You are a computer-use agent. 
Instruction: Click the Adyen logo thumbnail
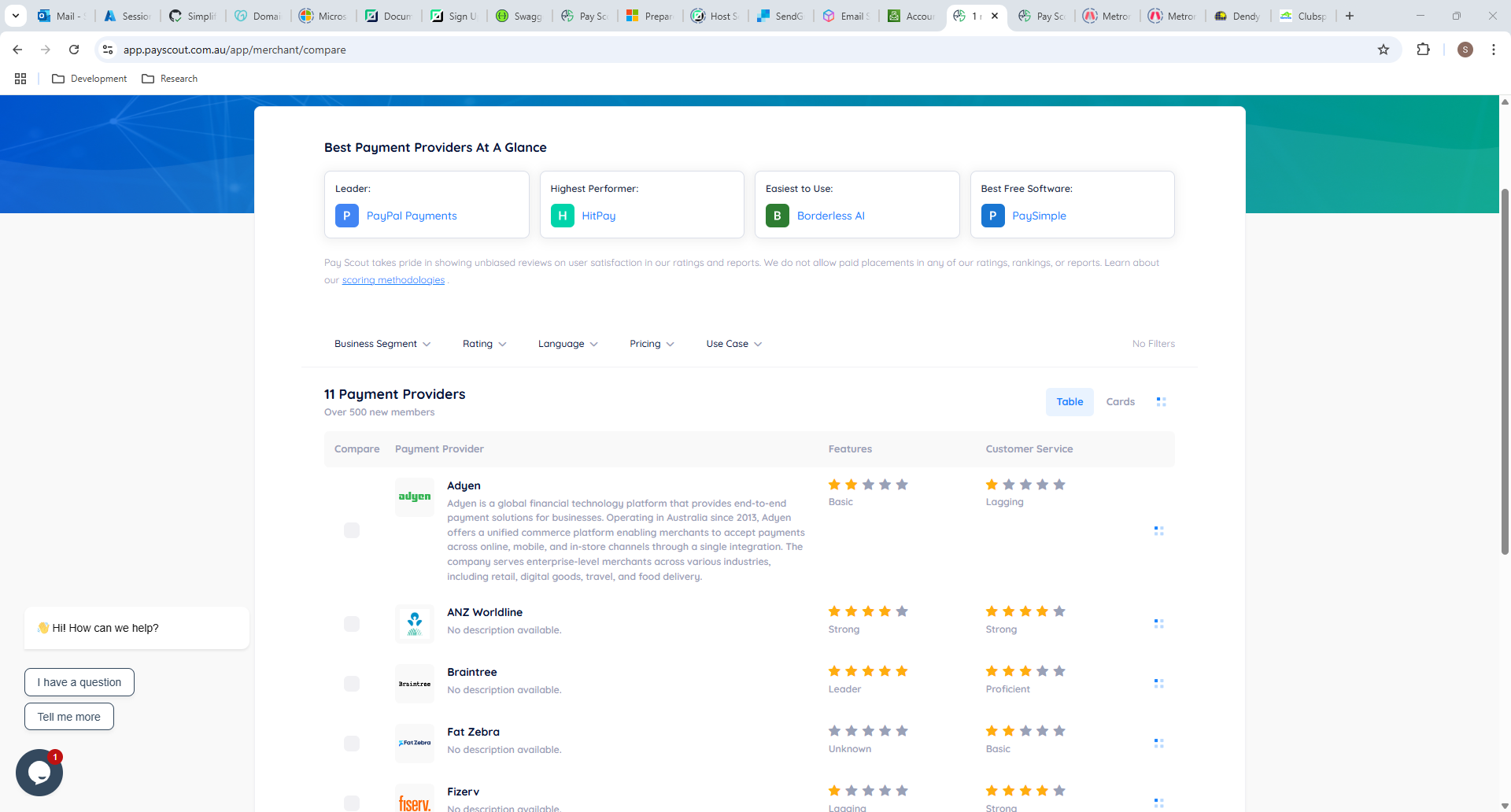tap(415, 497)
